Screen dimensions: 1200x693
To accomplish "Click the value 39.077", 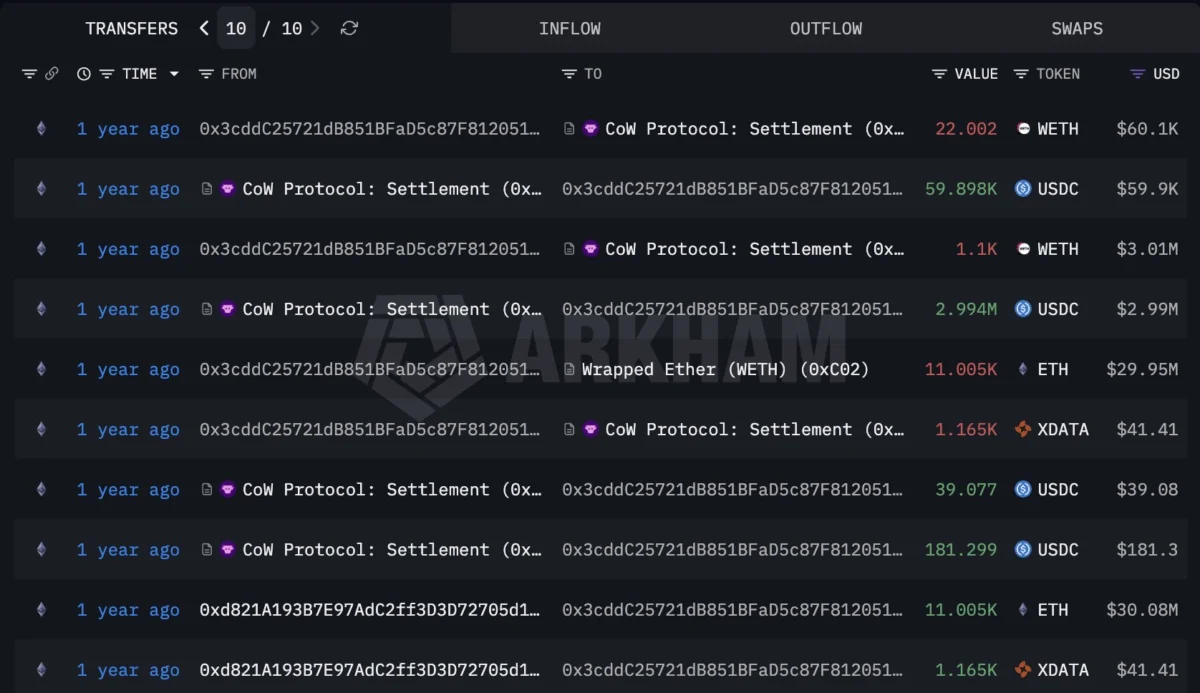I will point(966,489).
